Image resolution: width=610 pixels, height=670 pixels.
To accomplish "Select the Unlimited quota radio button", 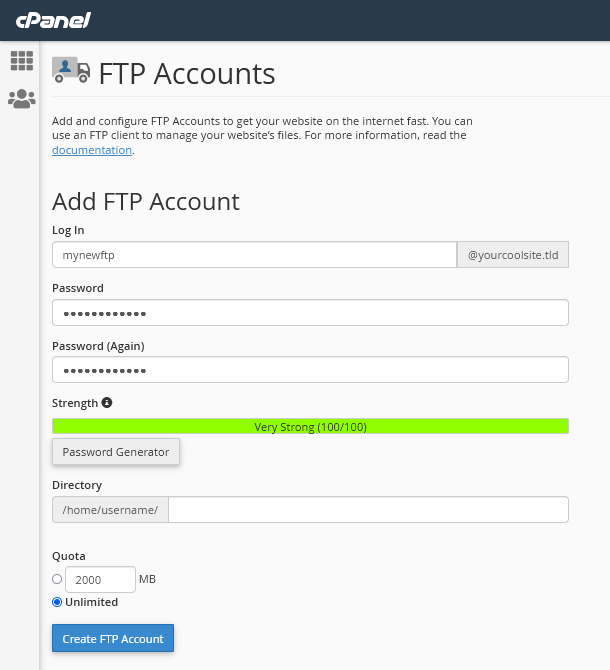I will click(x=57, y=602).
